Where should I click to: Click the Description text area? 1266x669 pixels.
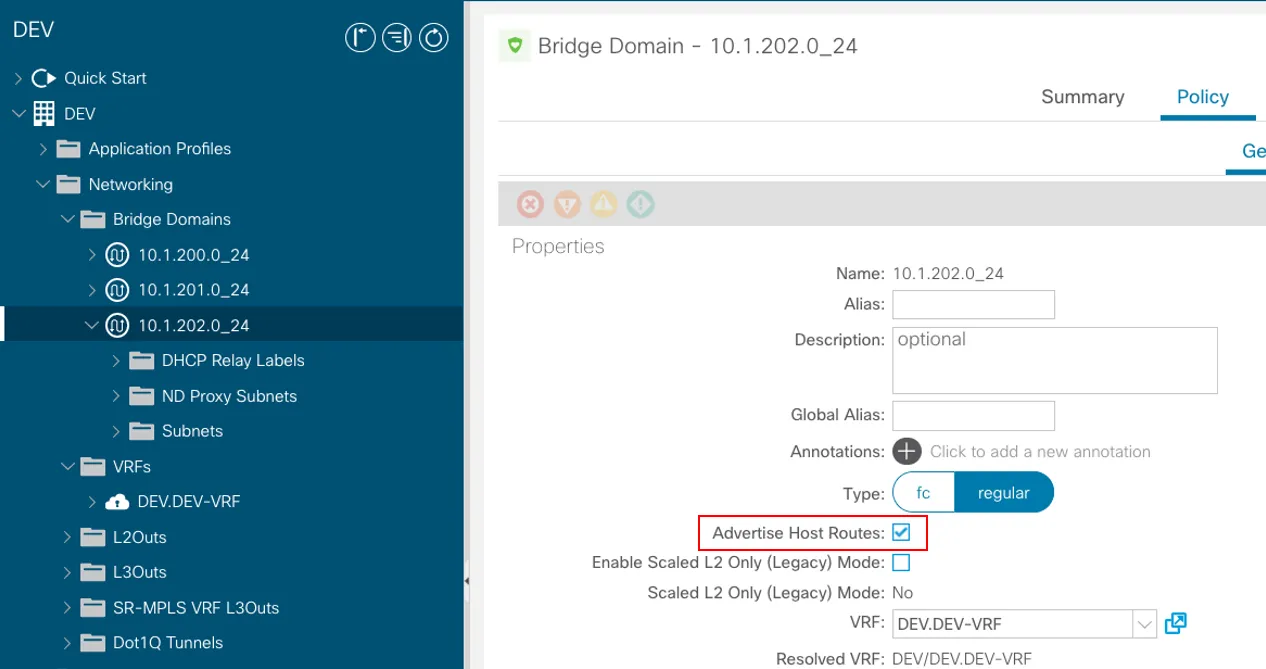click(1053, 360)
